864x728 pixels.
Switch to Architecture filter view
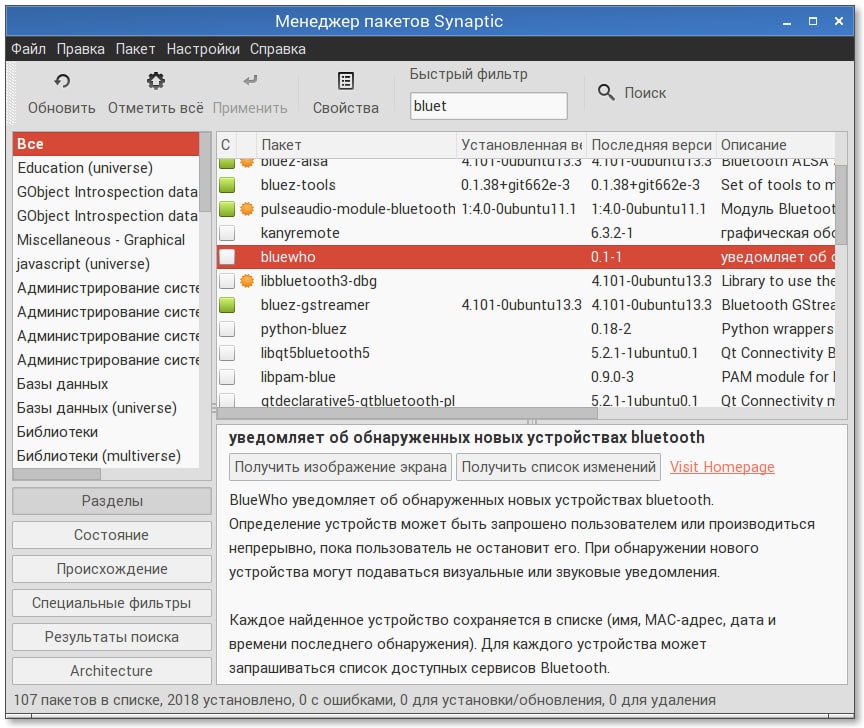pos(112,671)
